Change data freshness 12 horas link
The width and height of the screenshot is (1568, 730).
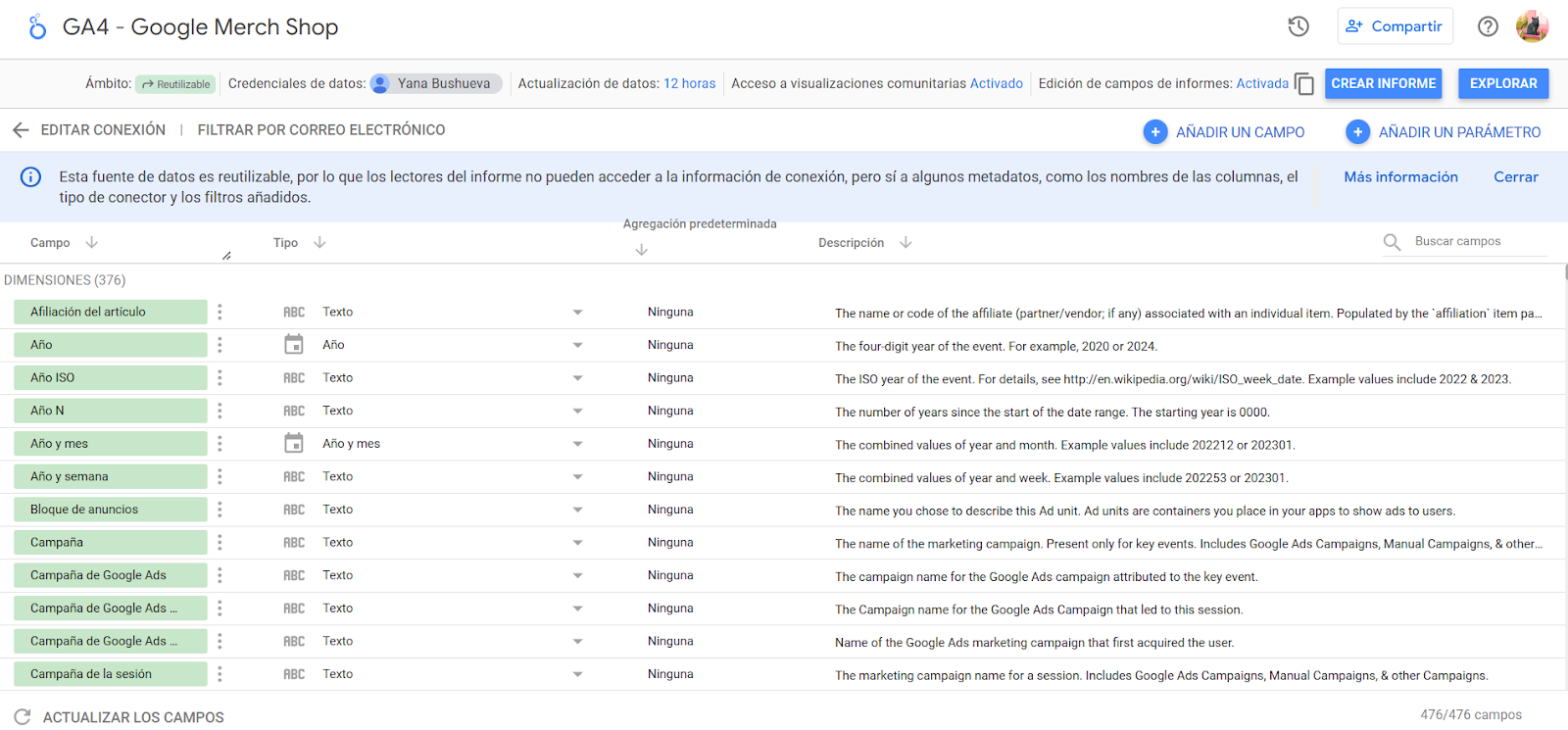[x=690, y=84]
